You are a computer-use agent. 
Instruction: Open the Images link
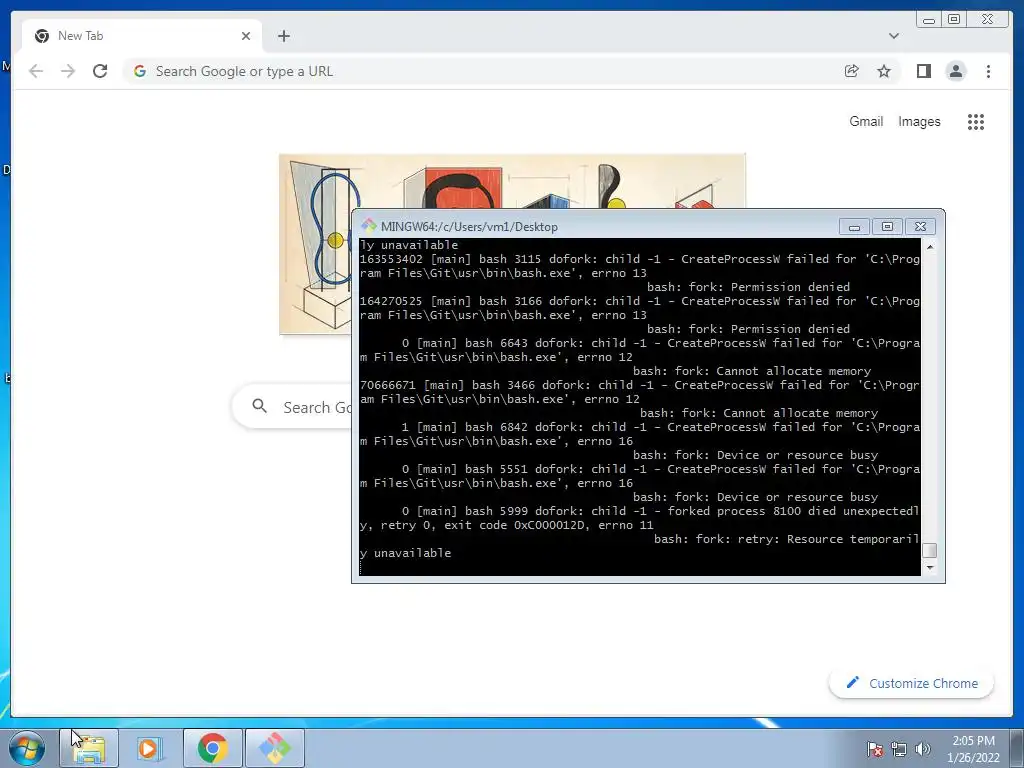pyautogui.click(x=919, y=121)
